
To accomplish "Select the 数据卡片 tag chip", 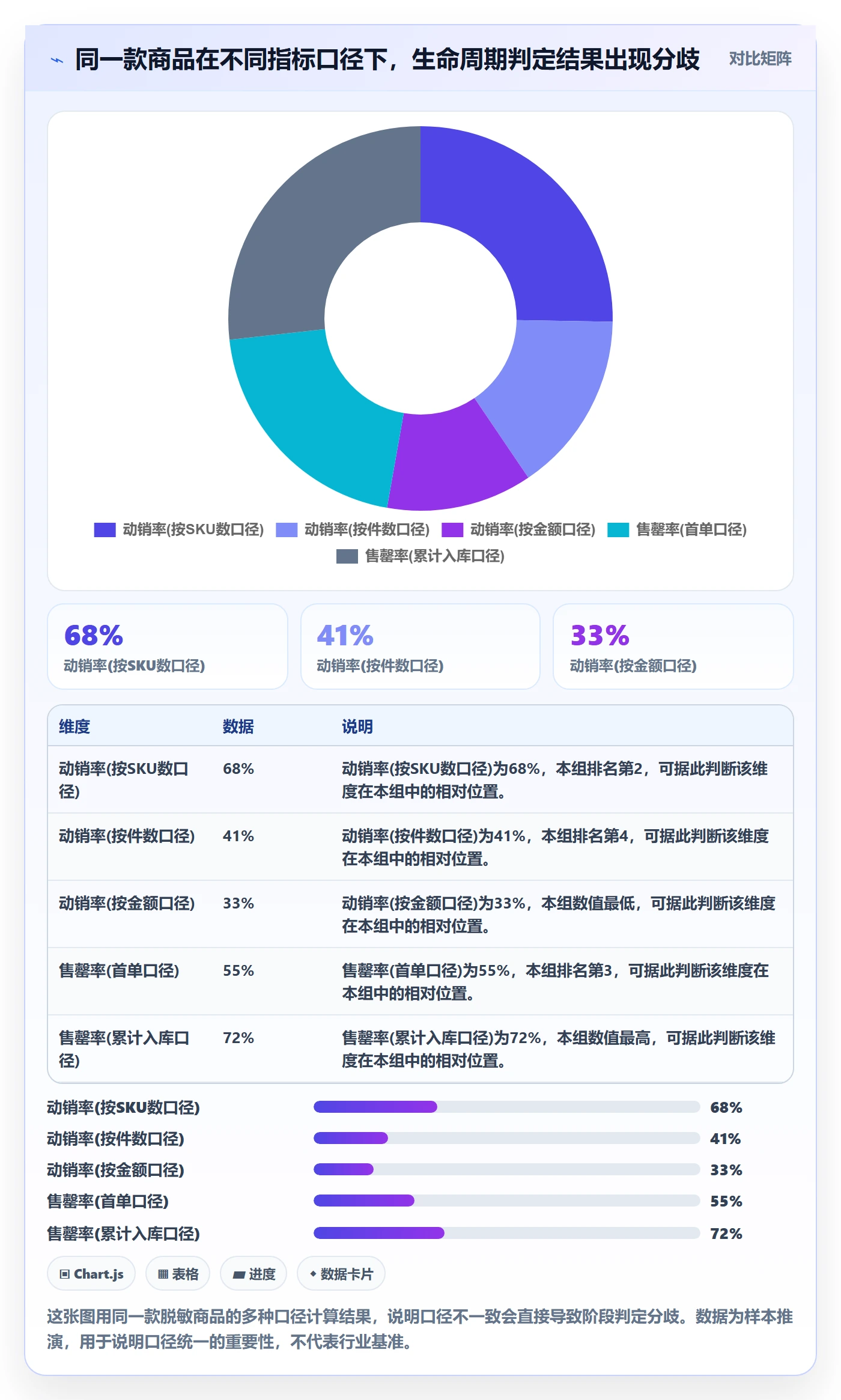I will [341, 1273].
